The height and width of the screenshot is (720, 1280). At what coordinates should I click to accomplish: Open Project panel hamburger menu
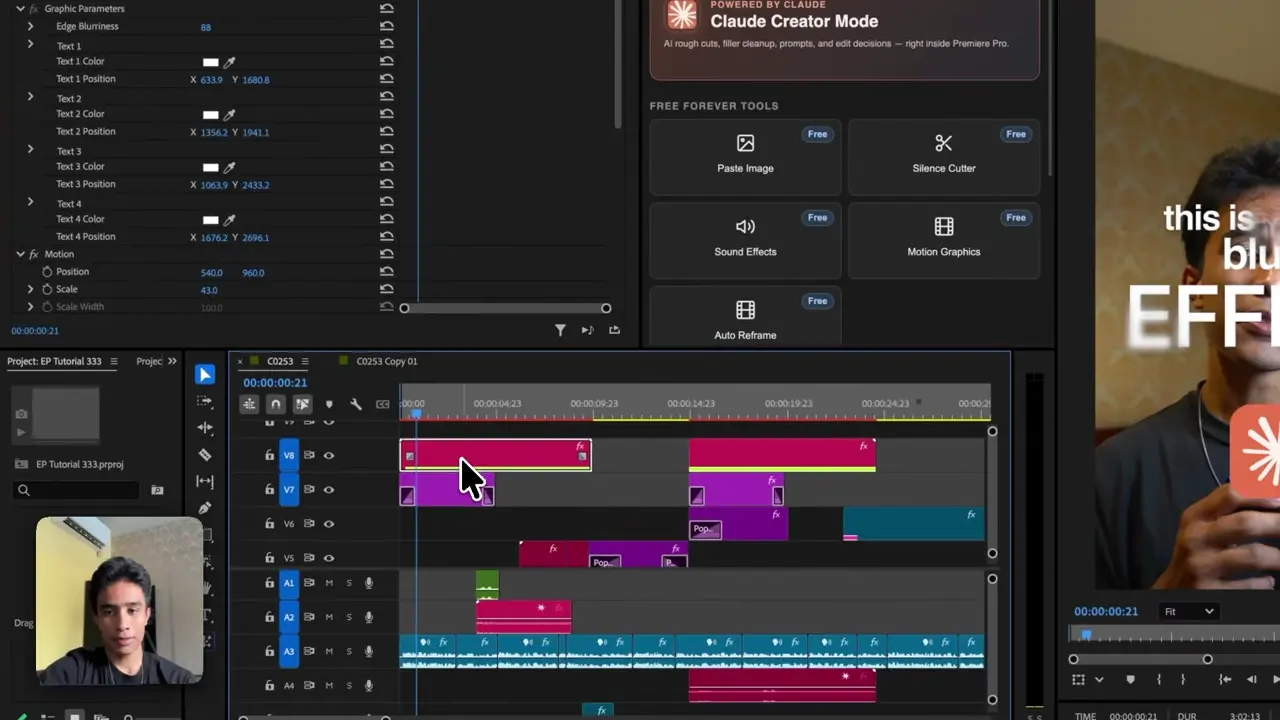click(114, 361)
